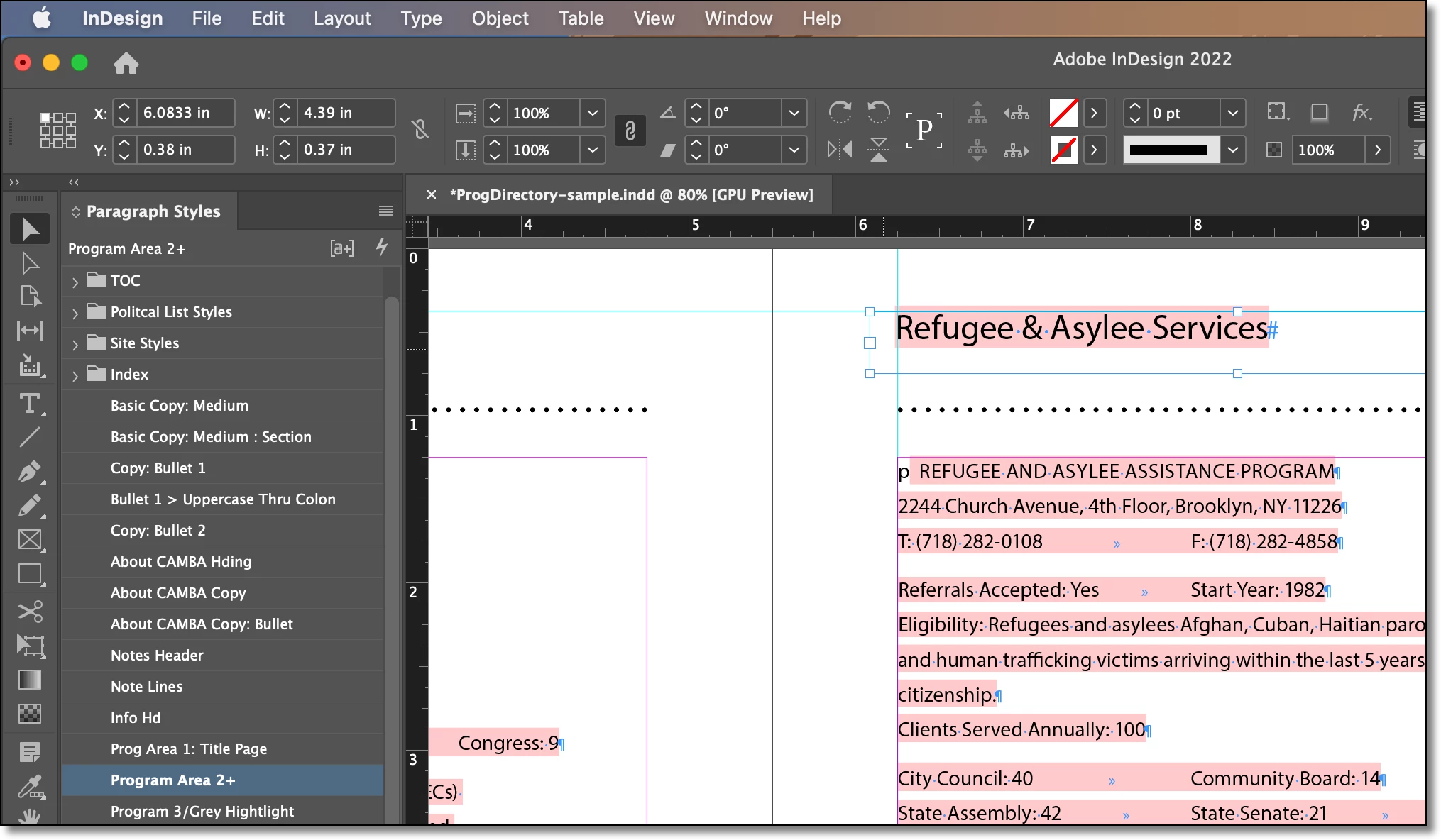Select the Pen tool
Screen dimensions: 1441x840
pyautogui.click(x=29, y=472)
